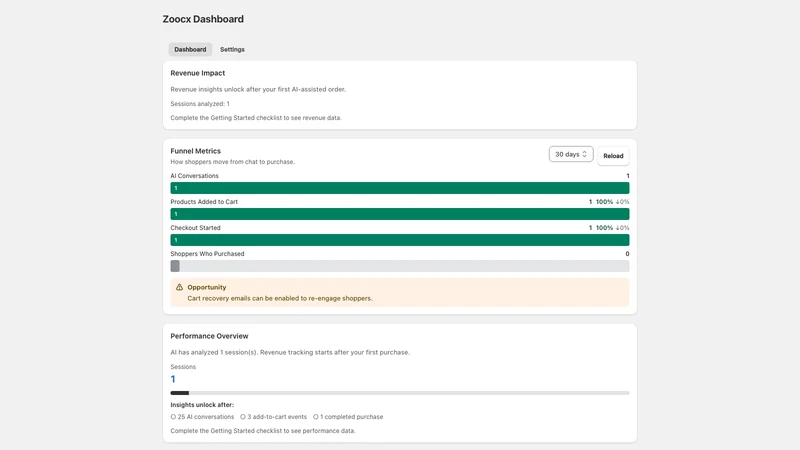The height and width of the screenshot is (450, 800).
Task: Click the Revenue Impact heading
Action: [197, 73]
